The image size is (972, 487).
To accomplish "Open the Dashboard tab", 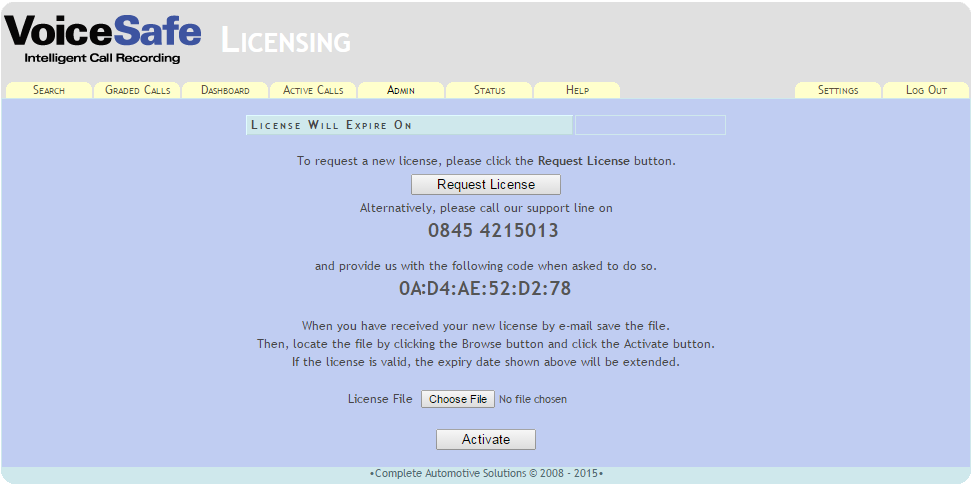I will (225, 90).
